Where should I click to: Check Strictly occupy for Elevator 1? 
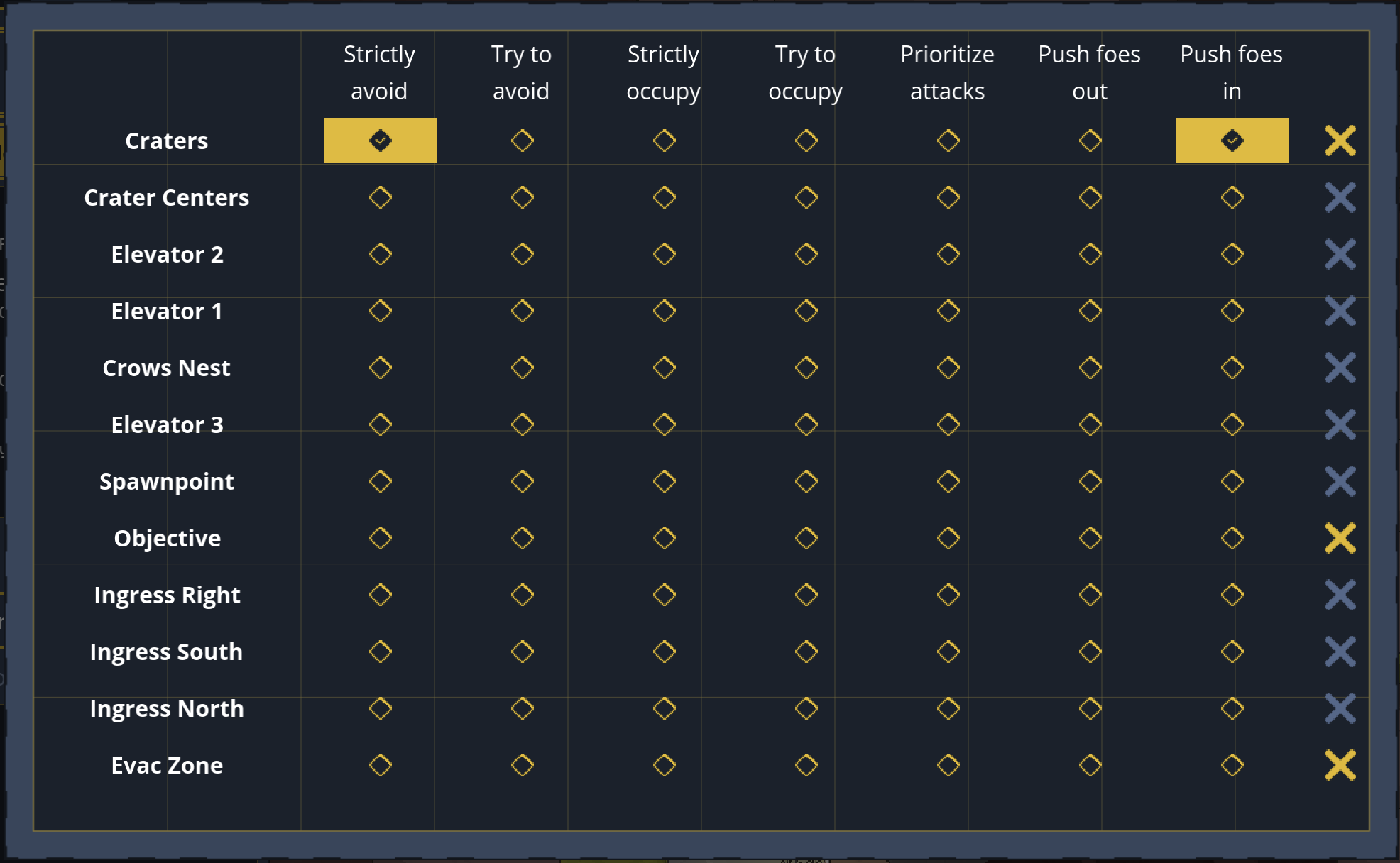click(665, 311)
